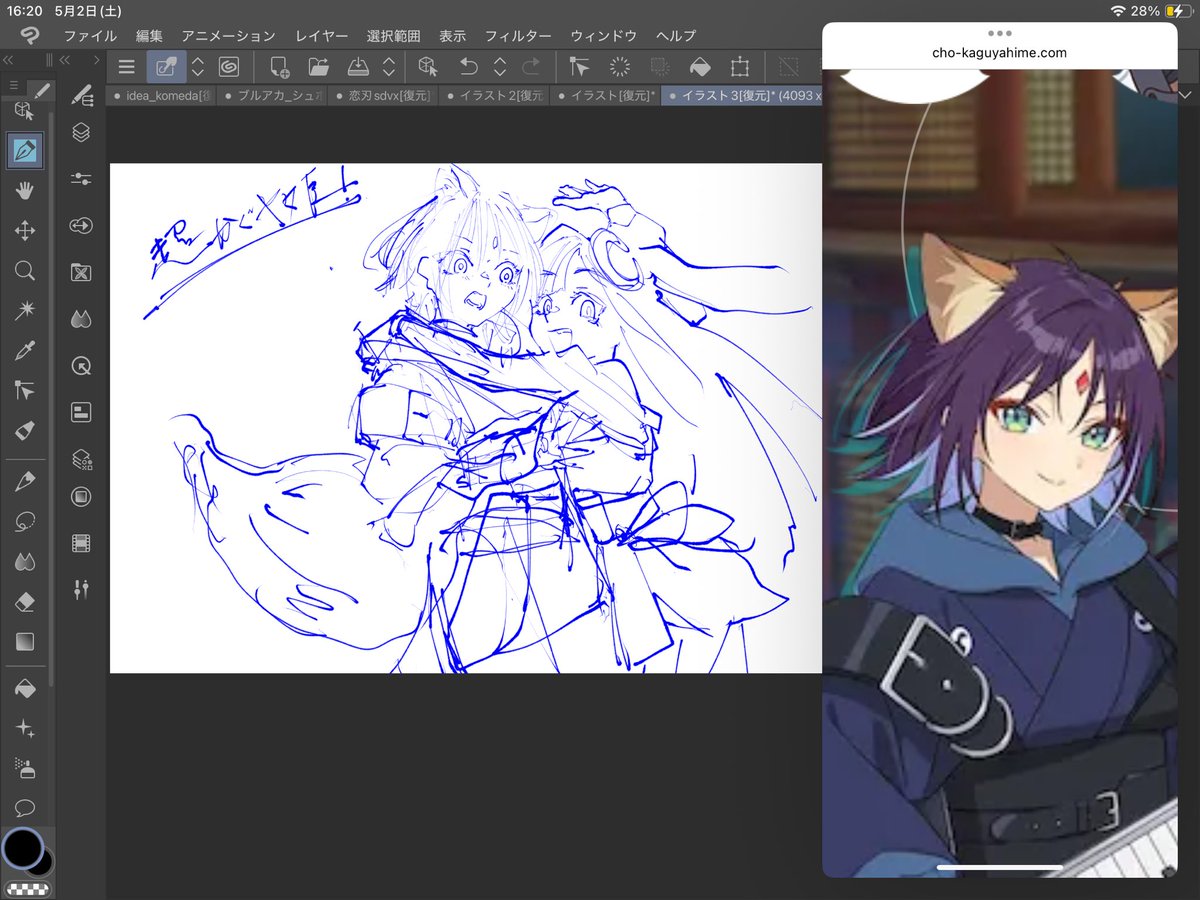Expand chevron at right of canvas tabs
The height and width of the screenshot is (900, 1200).
click(x=1185, y=94)
